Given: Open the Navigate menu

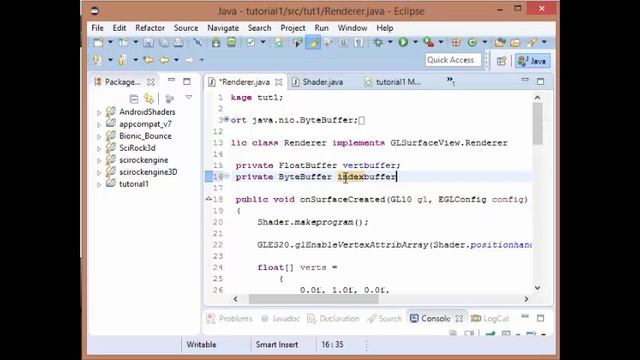Looking at the screenshot, I should 223,28.
